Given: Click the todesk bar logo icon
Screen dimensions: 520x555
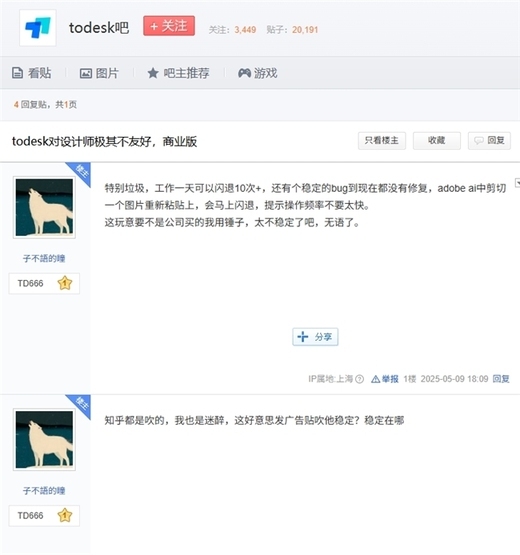Looking at the screenshot, I should [x=38, y=28].
